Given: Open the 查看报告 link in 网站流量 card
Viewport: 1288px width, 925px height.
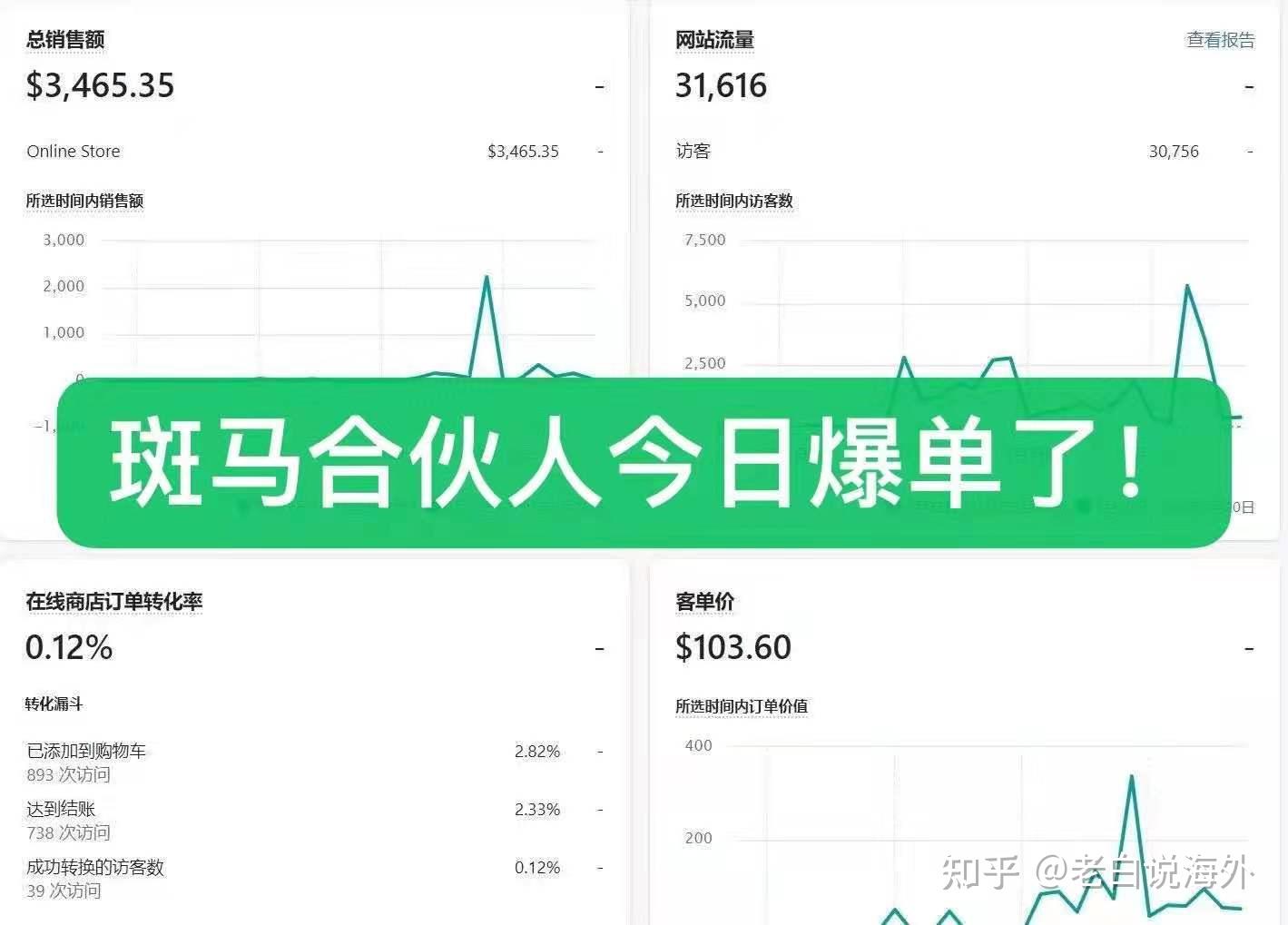Looking at the screenshot, I should (x=1220, y=40).
